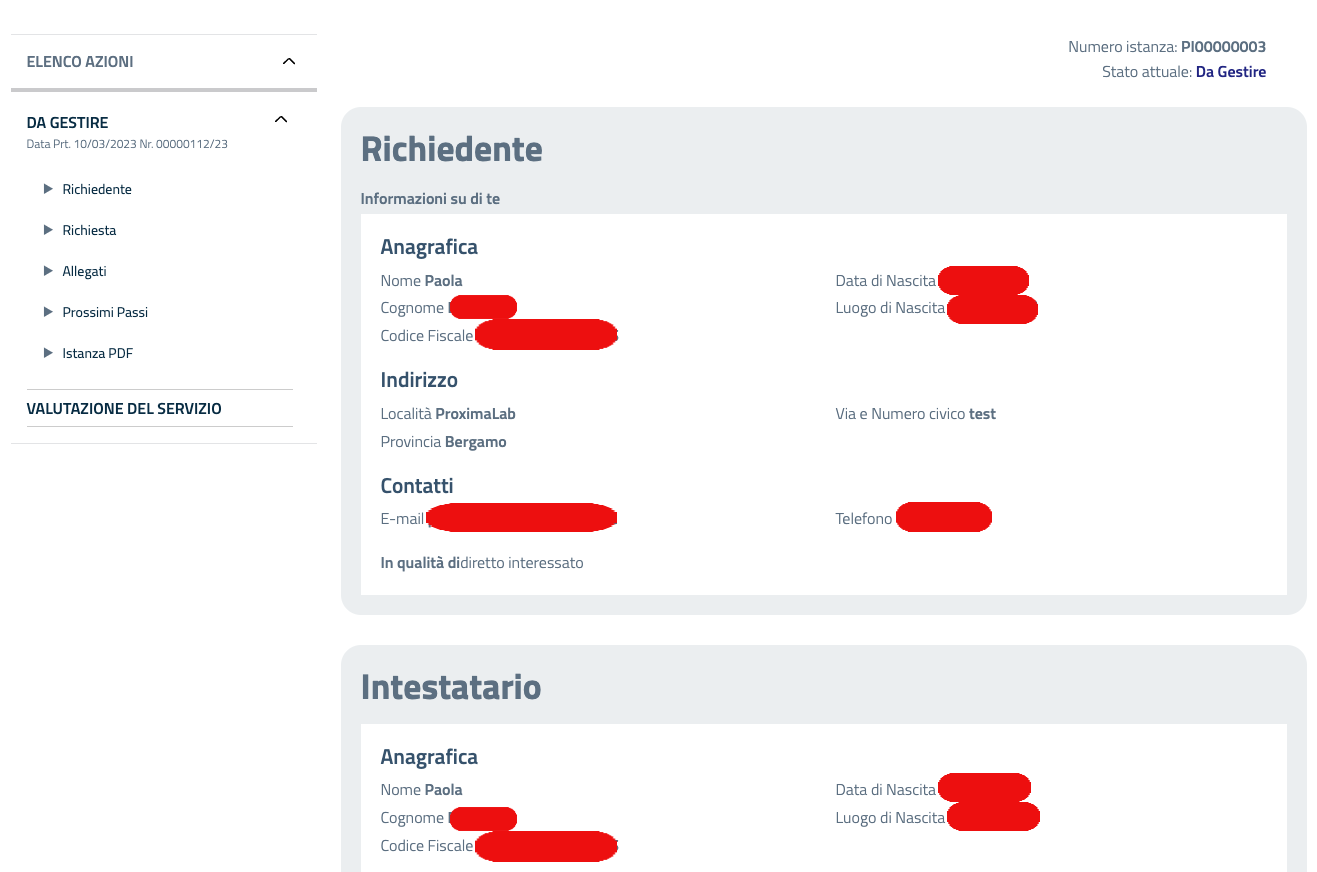Click the instance number PI00000003
The image size is (1317, 872).
coord(1223,47)
